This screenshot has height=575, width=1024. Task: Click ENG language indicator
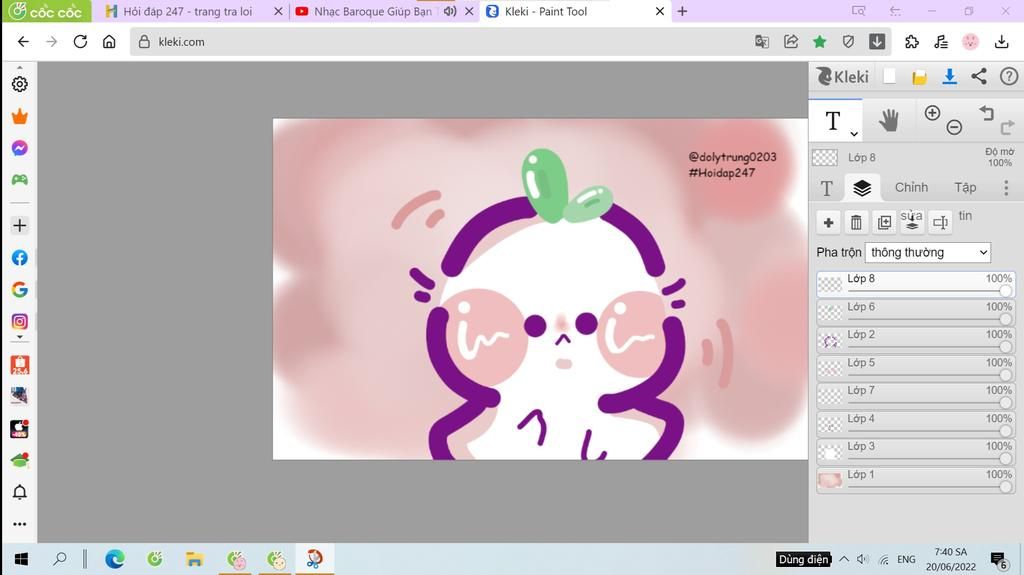pos(906,559)
